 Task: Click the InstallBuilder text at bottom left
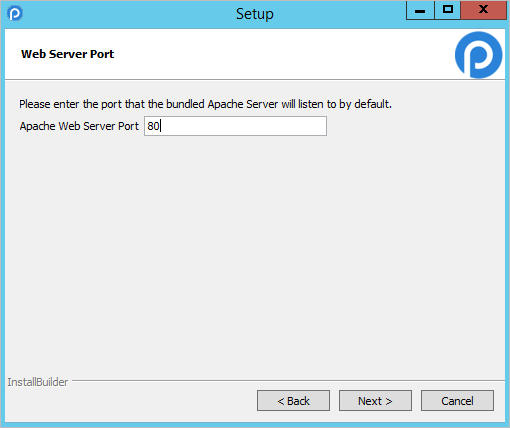point(38,382)
